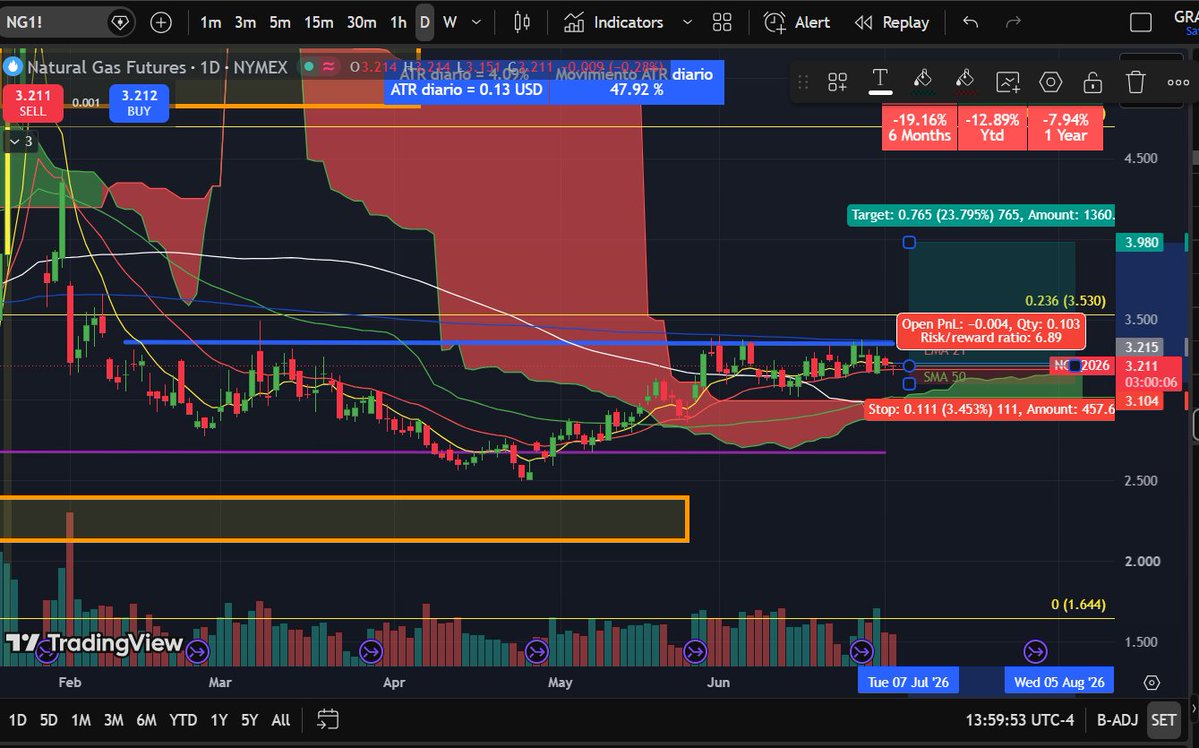Viewport: 1199px width, 748px height.
Task: Open drawing templates grid-plus icon
Action: 837,82
